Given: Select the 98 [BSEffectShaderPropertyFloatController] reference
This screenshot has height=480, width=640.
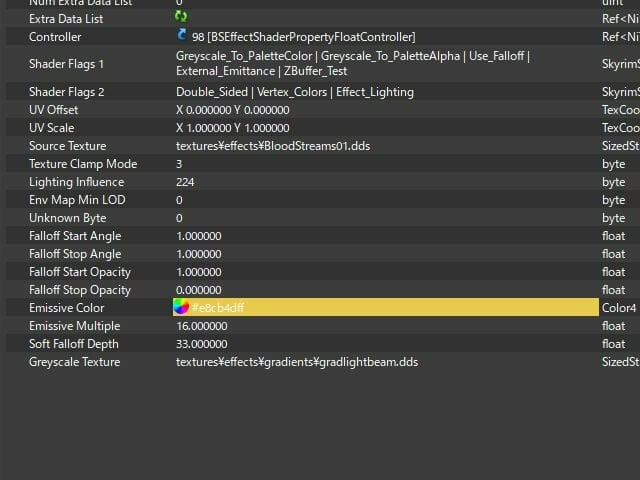Looking at the screenshot, I should pos(304,37).
